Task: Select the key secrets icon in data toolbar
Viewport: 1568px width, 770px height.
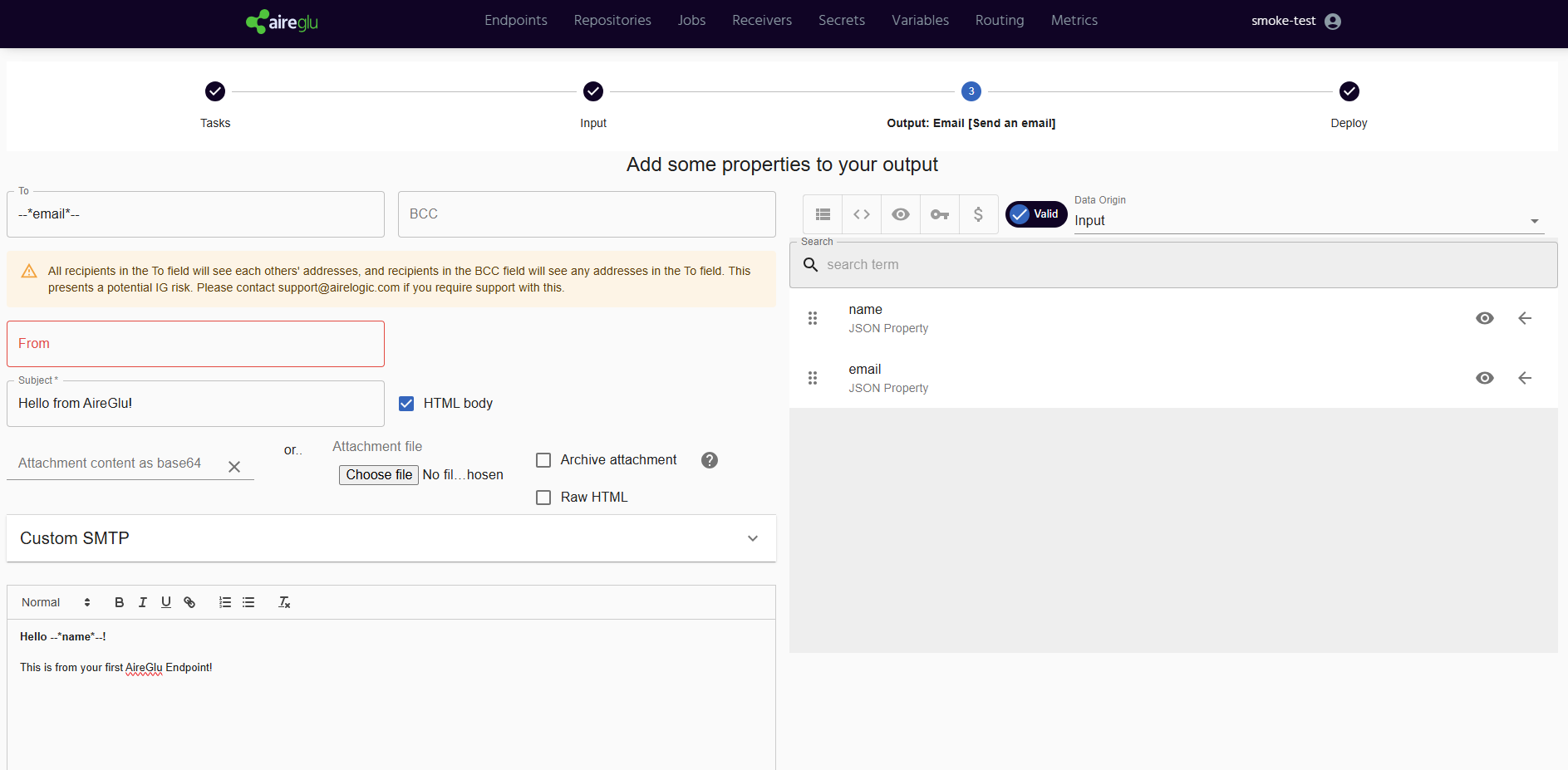Action: (940, 214)
